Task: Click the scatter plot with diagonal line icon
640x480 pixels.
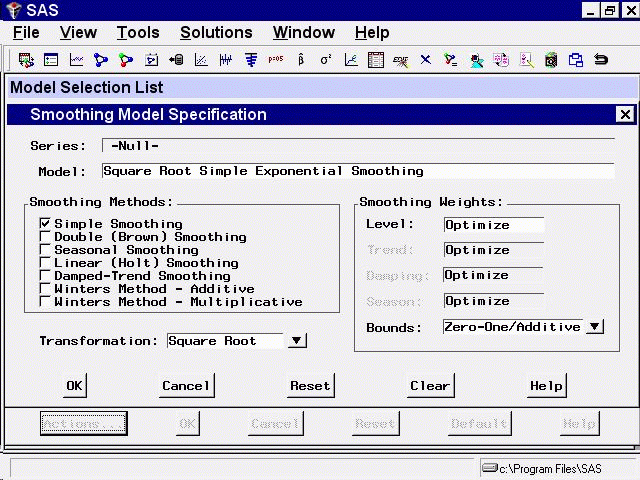Action: 201,60
